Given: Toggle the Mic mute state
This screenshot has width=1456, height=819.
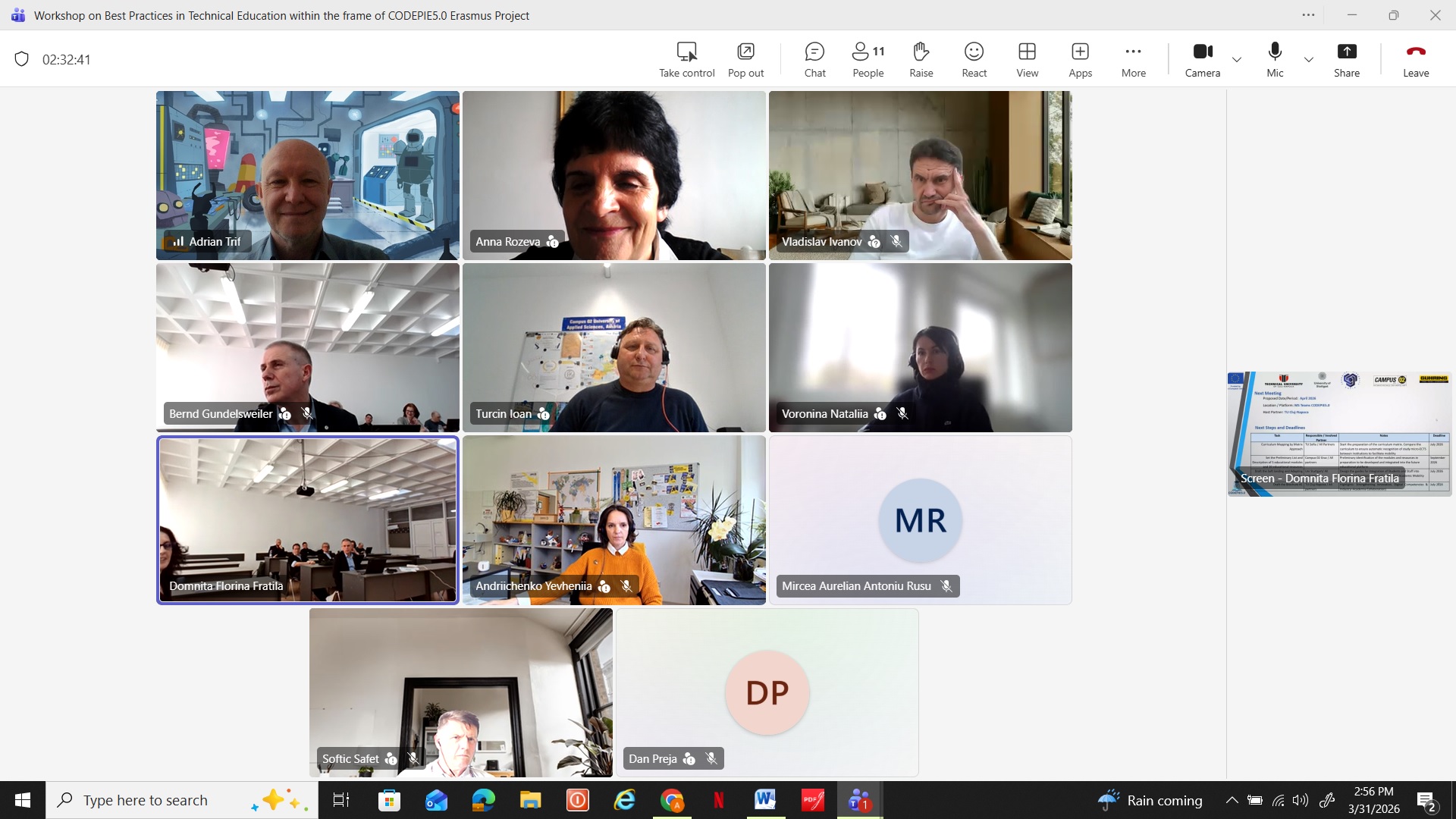Looking at the screenshot, I should (1275, 59).
